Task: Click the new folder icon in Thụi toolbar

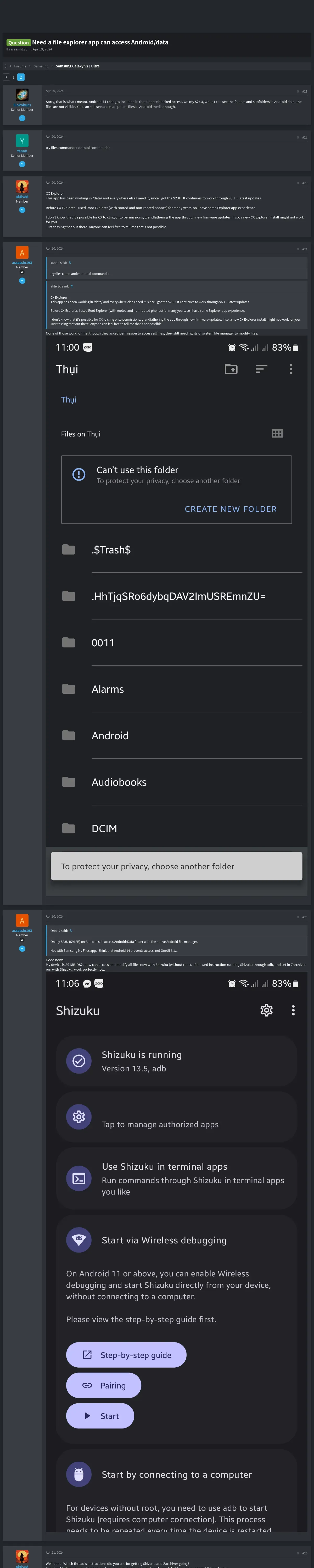Action: point(231,369)
